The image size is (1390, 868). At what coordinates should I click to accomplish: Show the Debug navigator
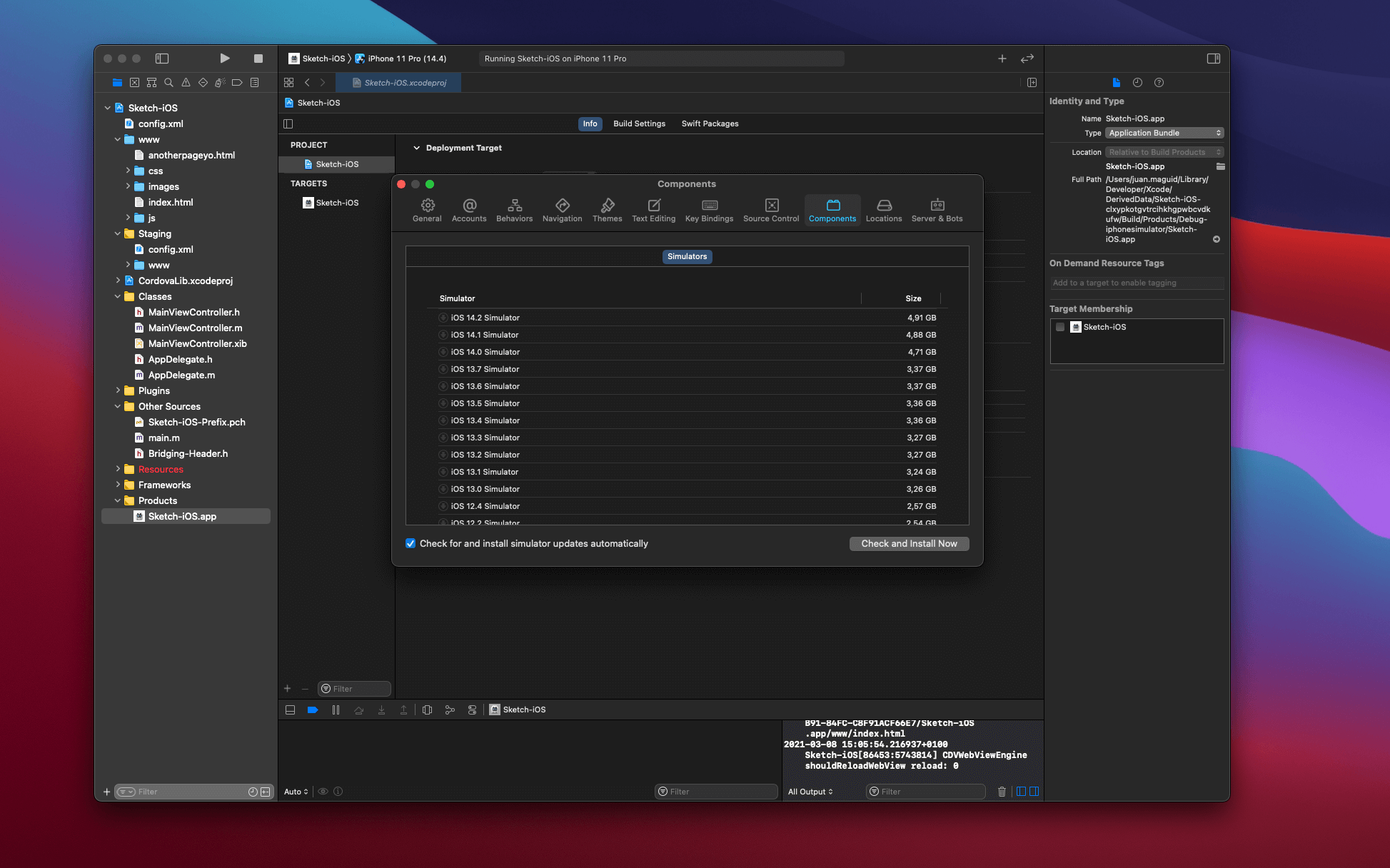220,83
